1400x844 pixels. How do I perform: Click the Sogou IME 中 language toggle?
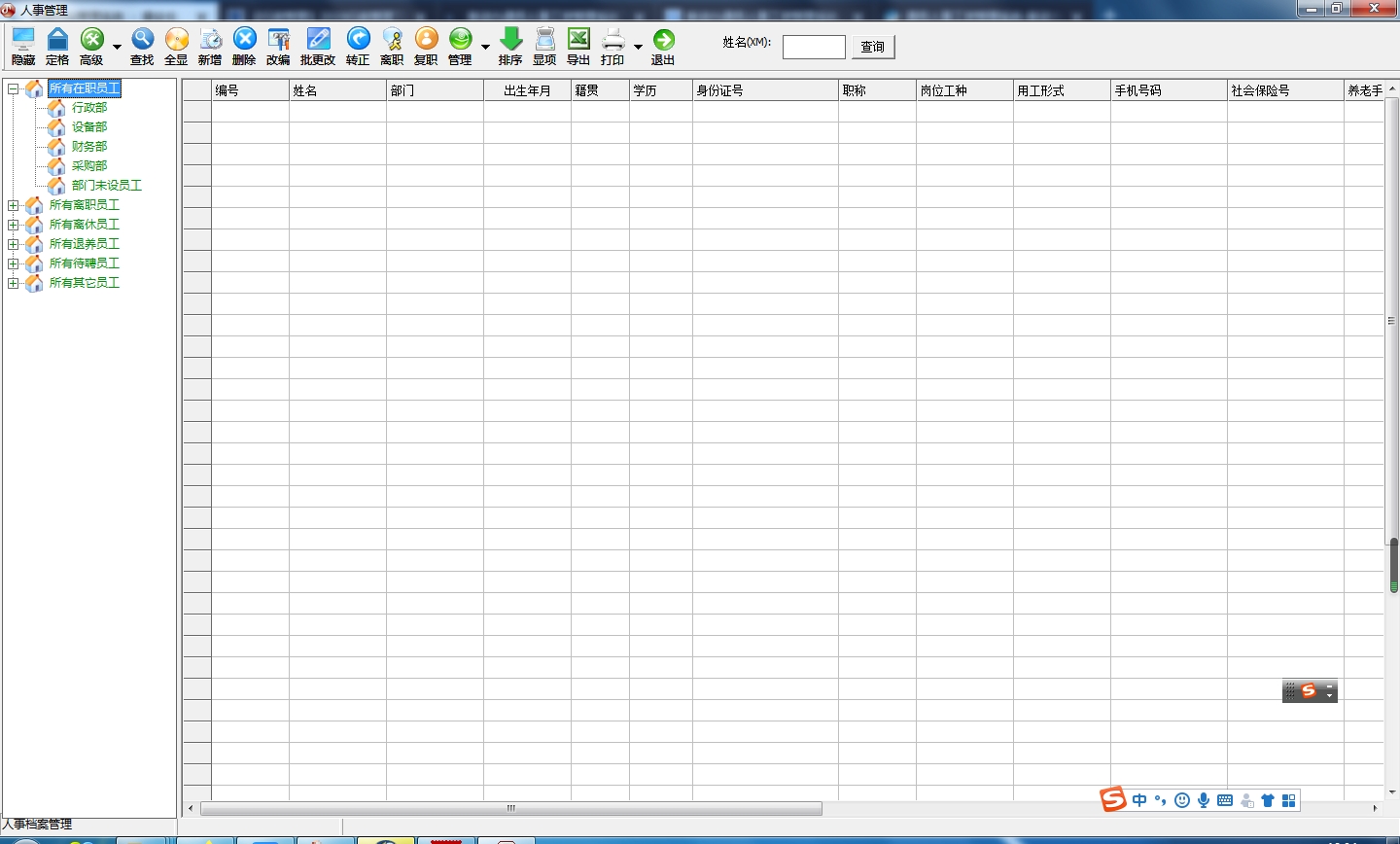[1139, 800]
